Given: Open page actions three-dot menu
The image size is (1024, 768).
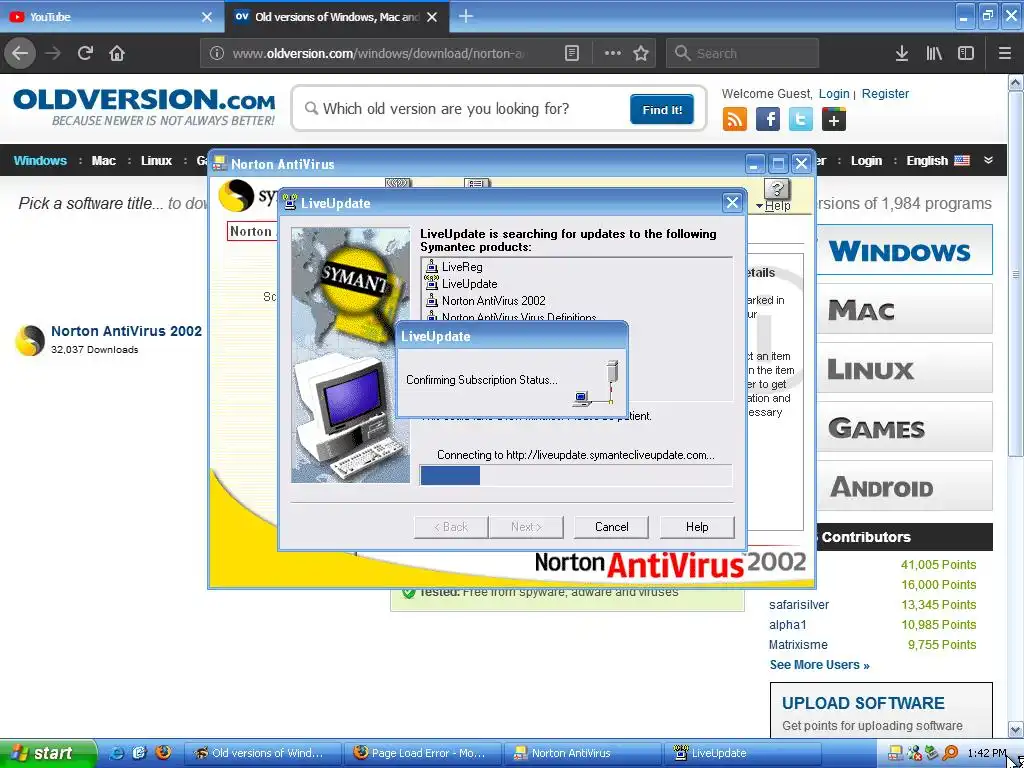Looking at the screenshot, I should pos(612,54).
